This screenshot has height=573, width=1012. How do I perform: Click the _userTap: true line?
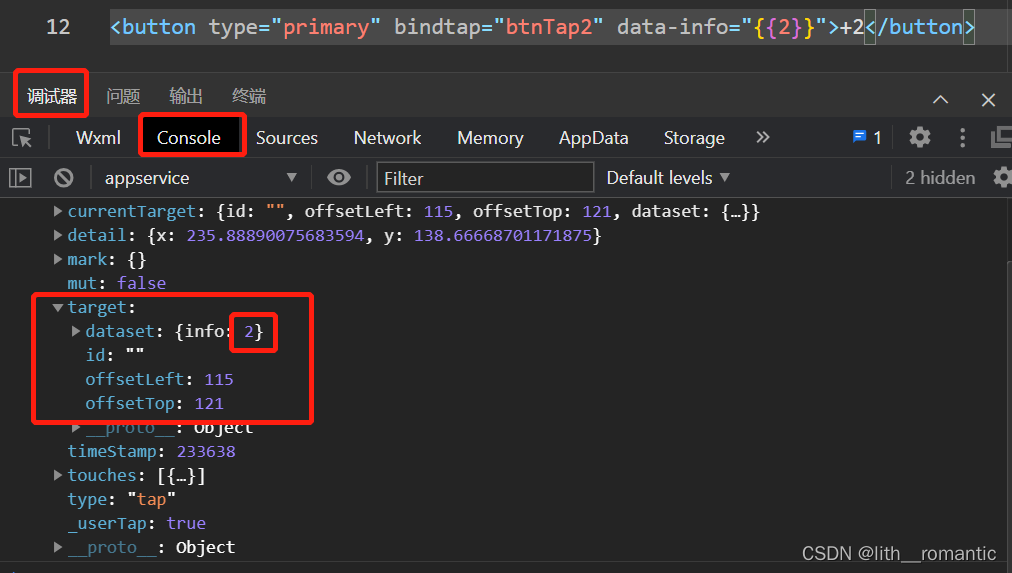pyautogui.click(x=136, y=523)
